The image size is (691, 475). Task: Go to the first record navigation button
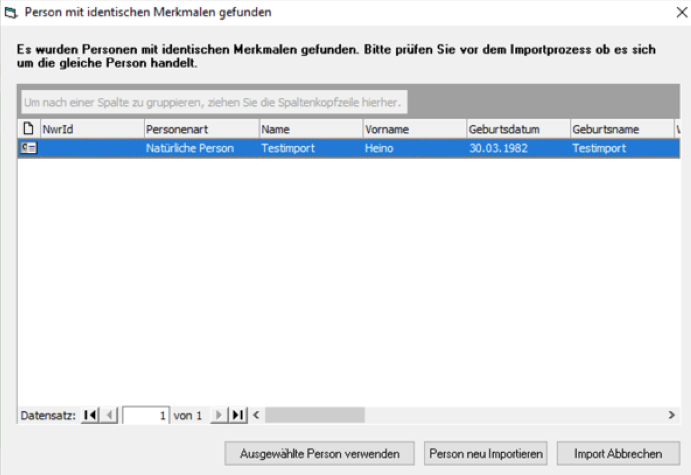tap(90, 414)
